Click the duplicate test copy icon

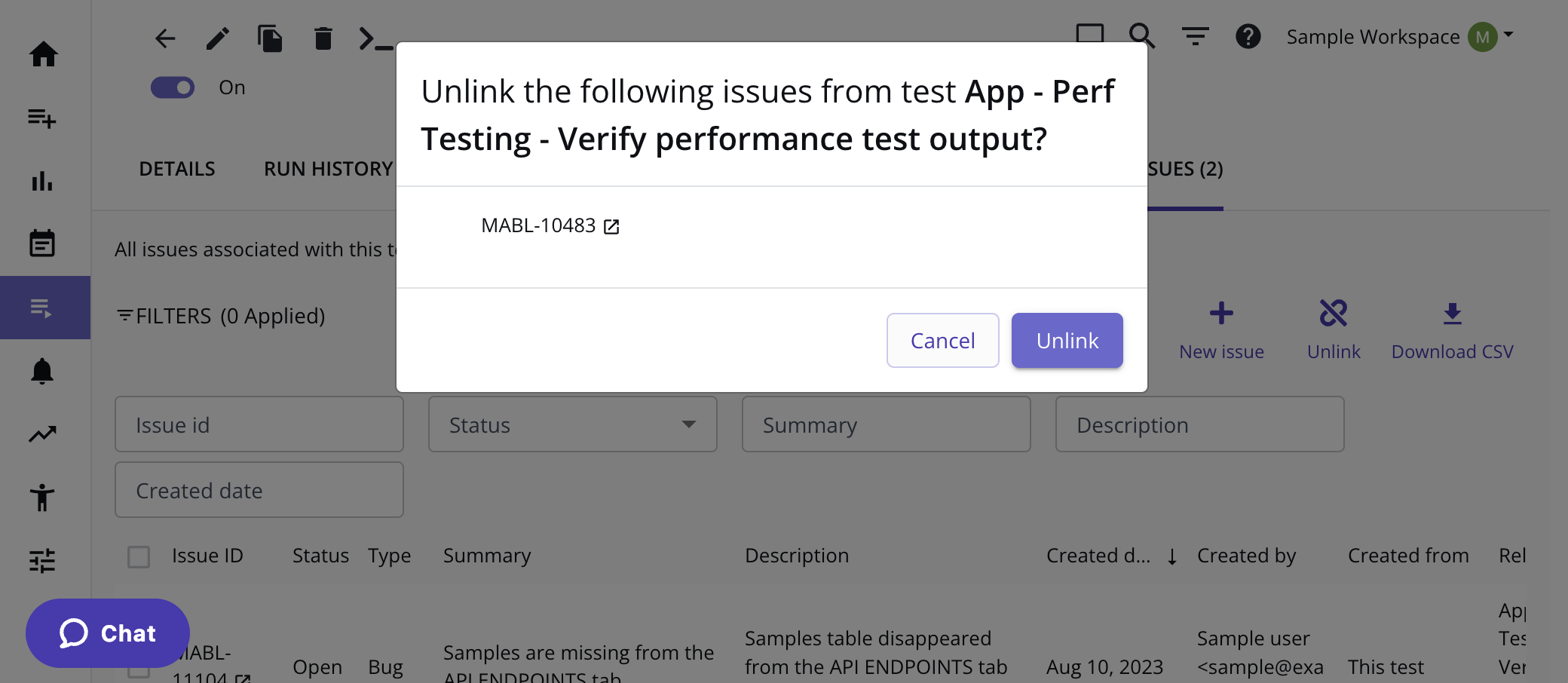(x=270, y=38)
